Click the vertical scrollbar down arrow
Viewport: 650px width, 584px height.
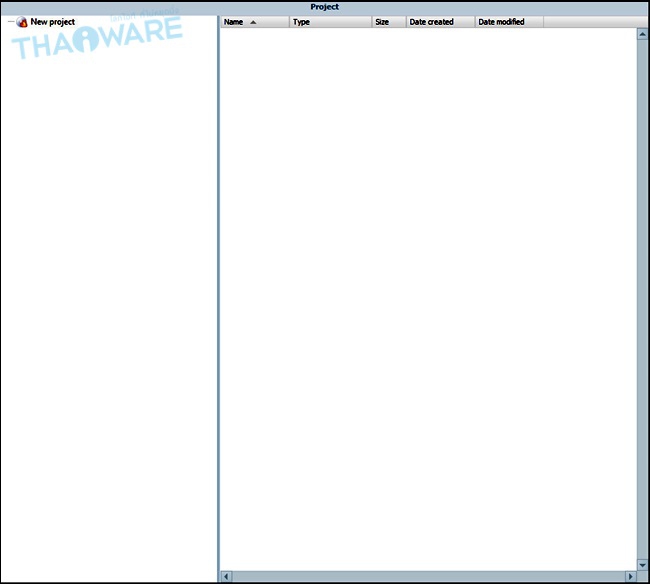[643, 565]
